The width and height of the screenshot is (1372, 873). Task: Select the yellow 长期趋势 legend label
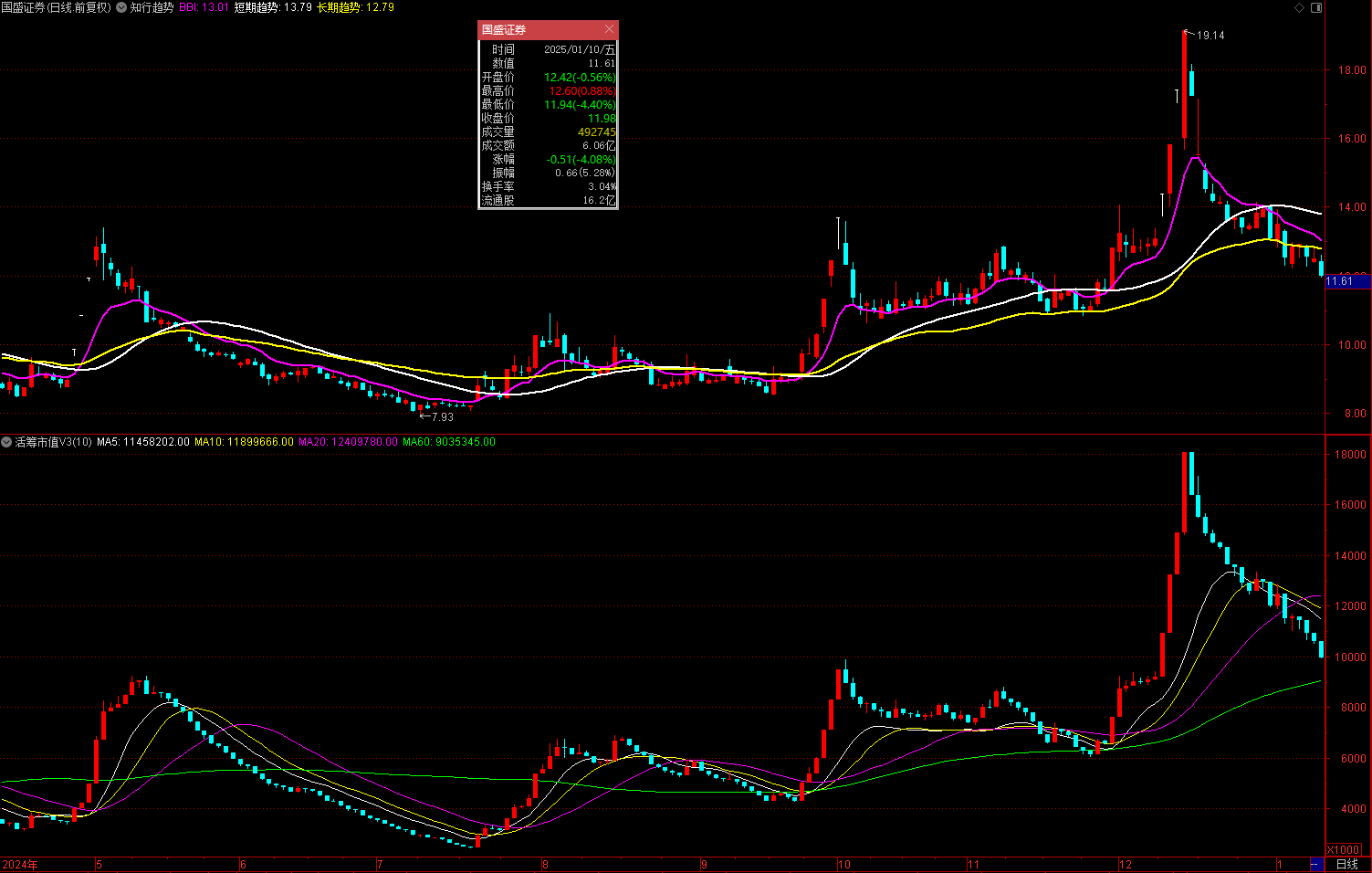pos(355,7)
